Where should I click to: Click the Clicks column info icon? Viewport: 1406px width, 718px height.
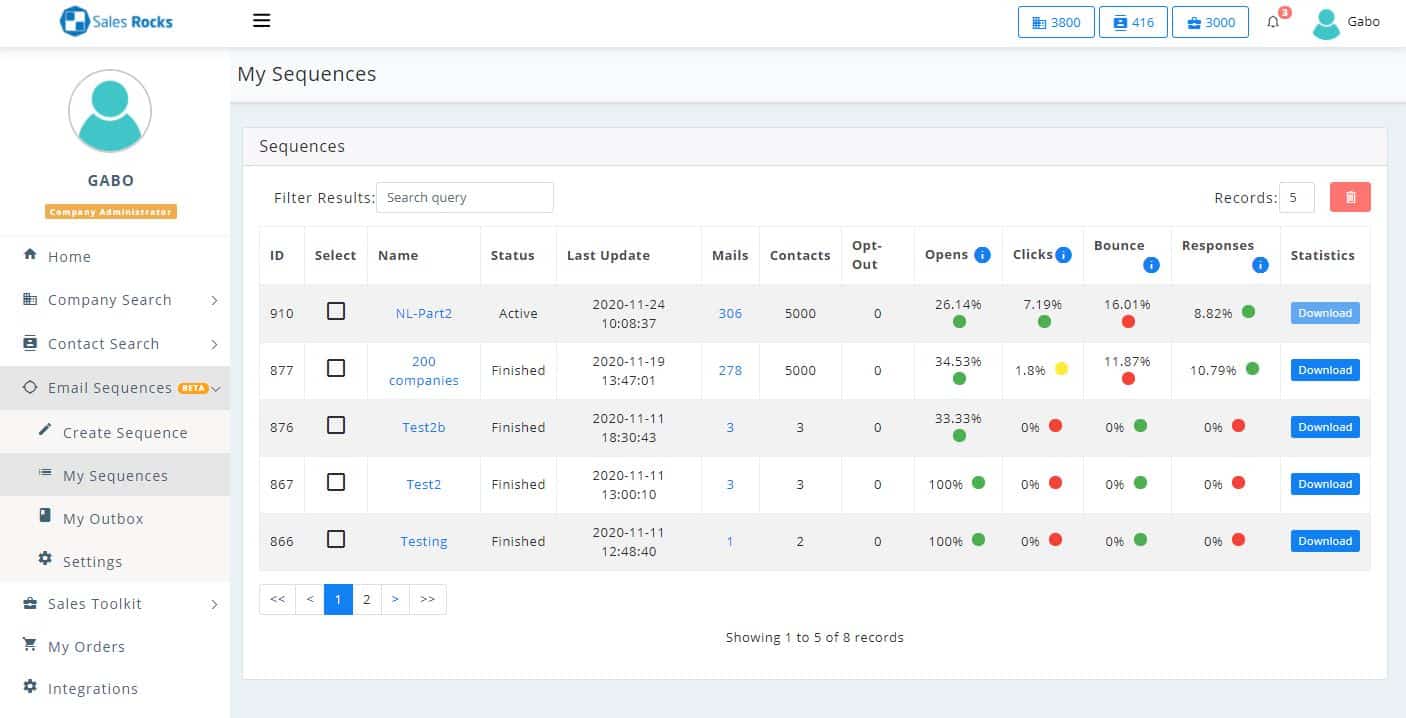1064,255
